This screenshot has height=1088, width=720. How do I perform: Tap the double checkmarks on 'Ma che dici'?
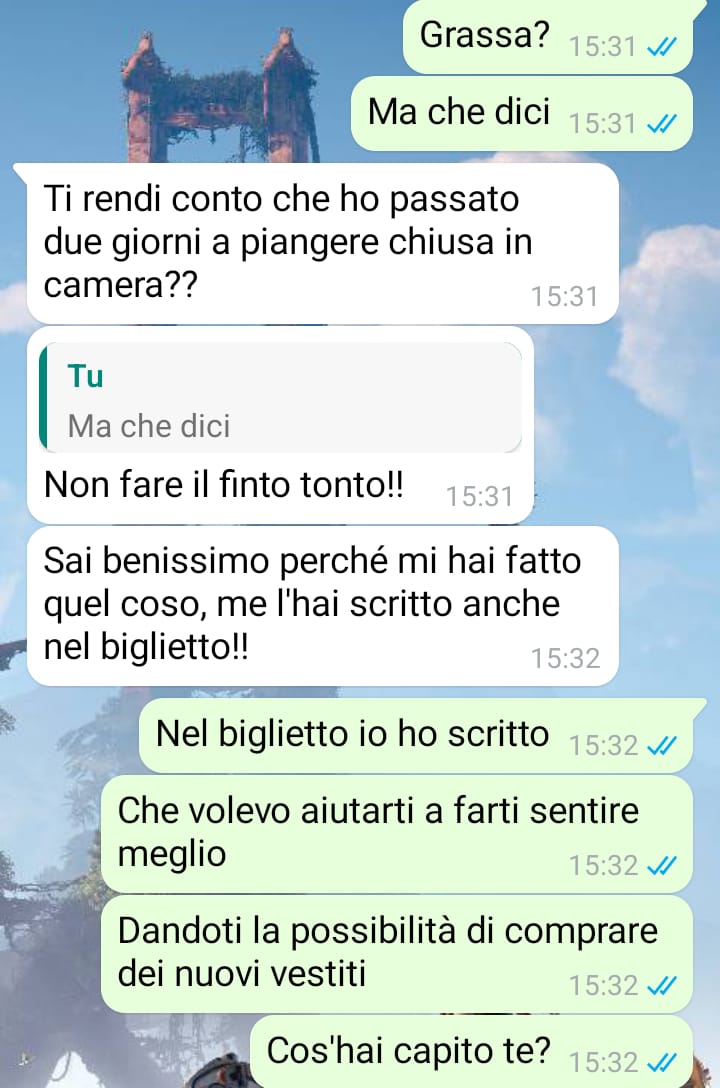pos(661,124)
